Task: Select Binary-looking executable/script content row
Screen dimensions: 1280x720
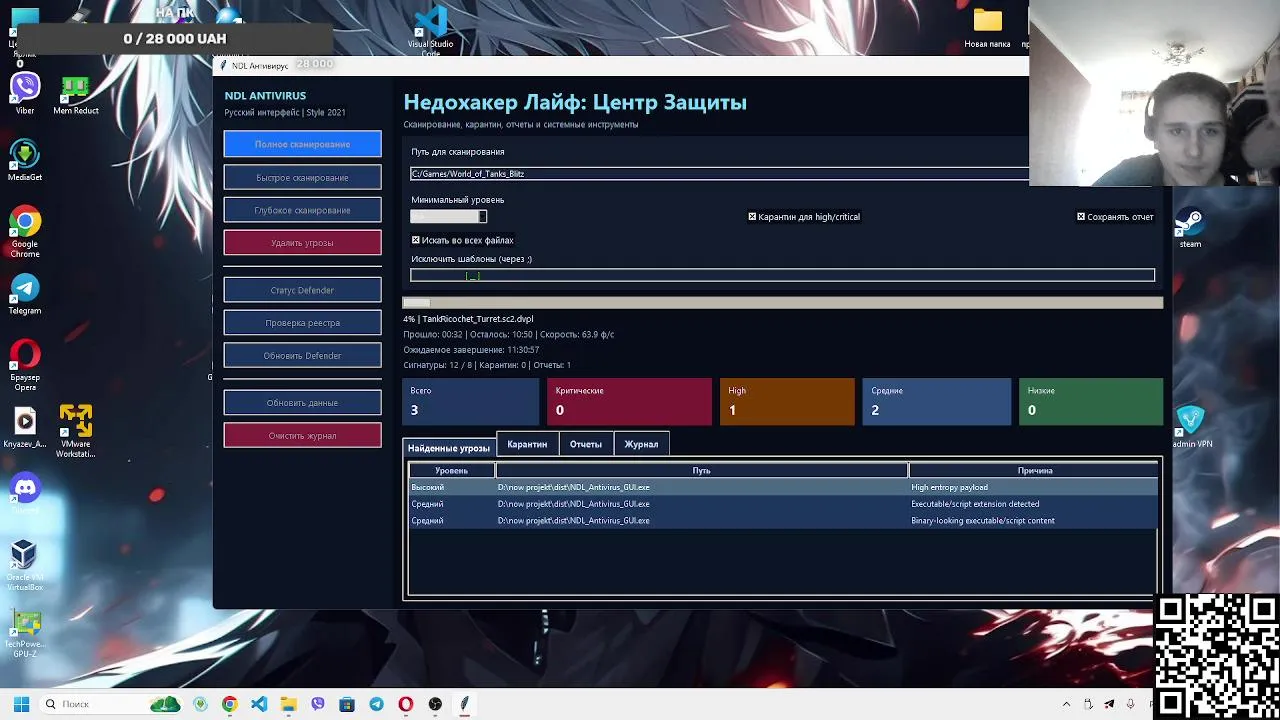Action: [783, 520]
